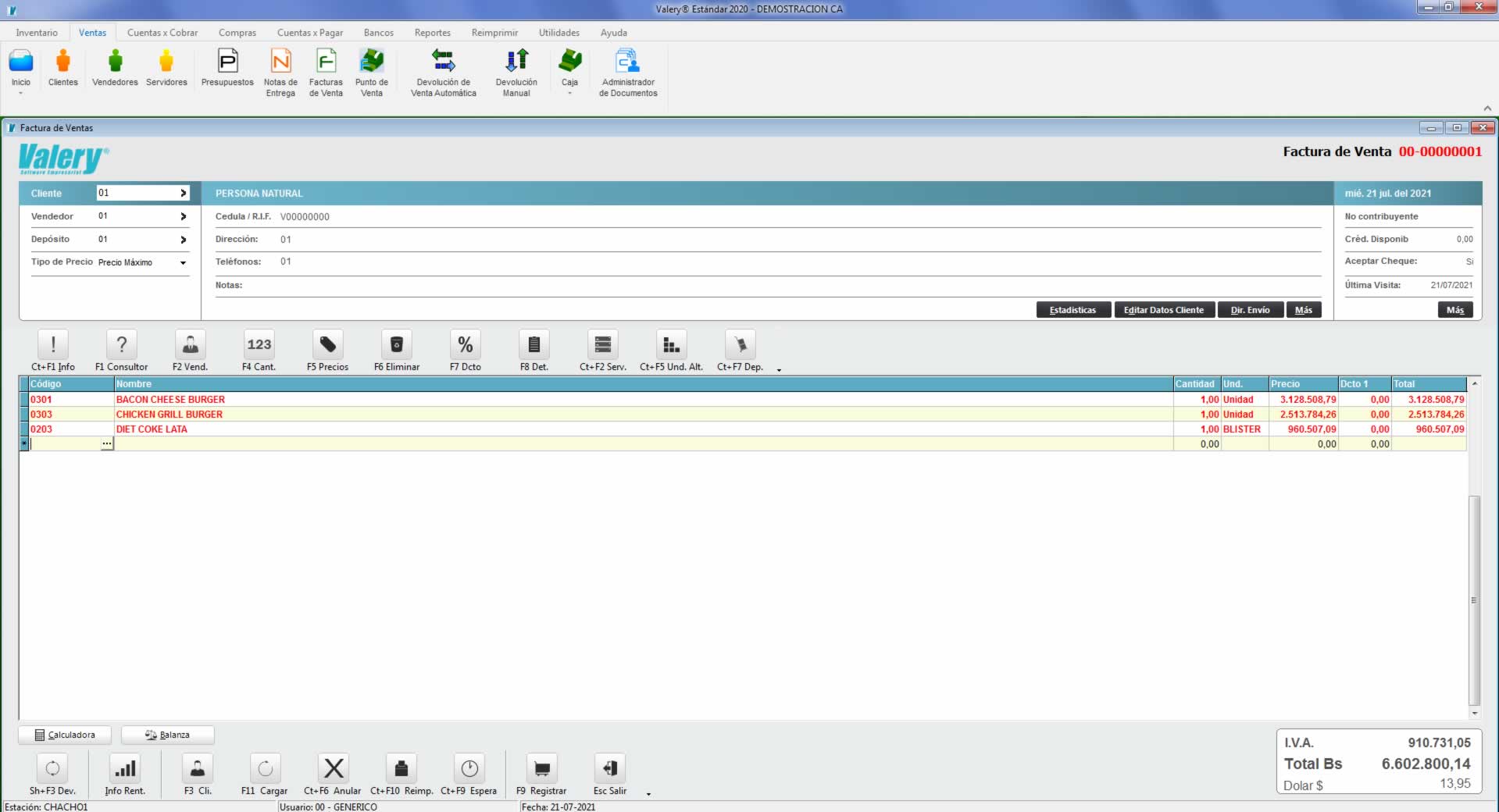Expand the Cliente lookup arrow
1499x812 pixels.
tap(184, 193)
